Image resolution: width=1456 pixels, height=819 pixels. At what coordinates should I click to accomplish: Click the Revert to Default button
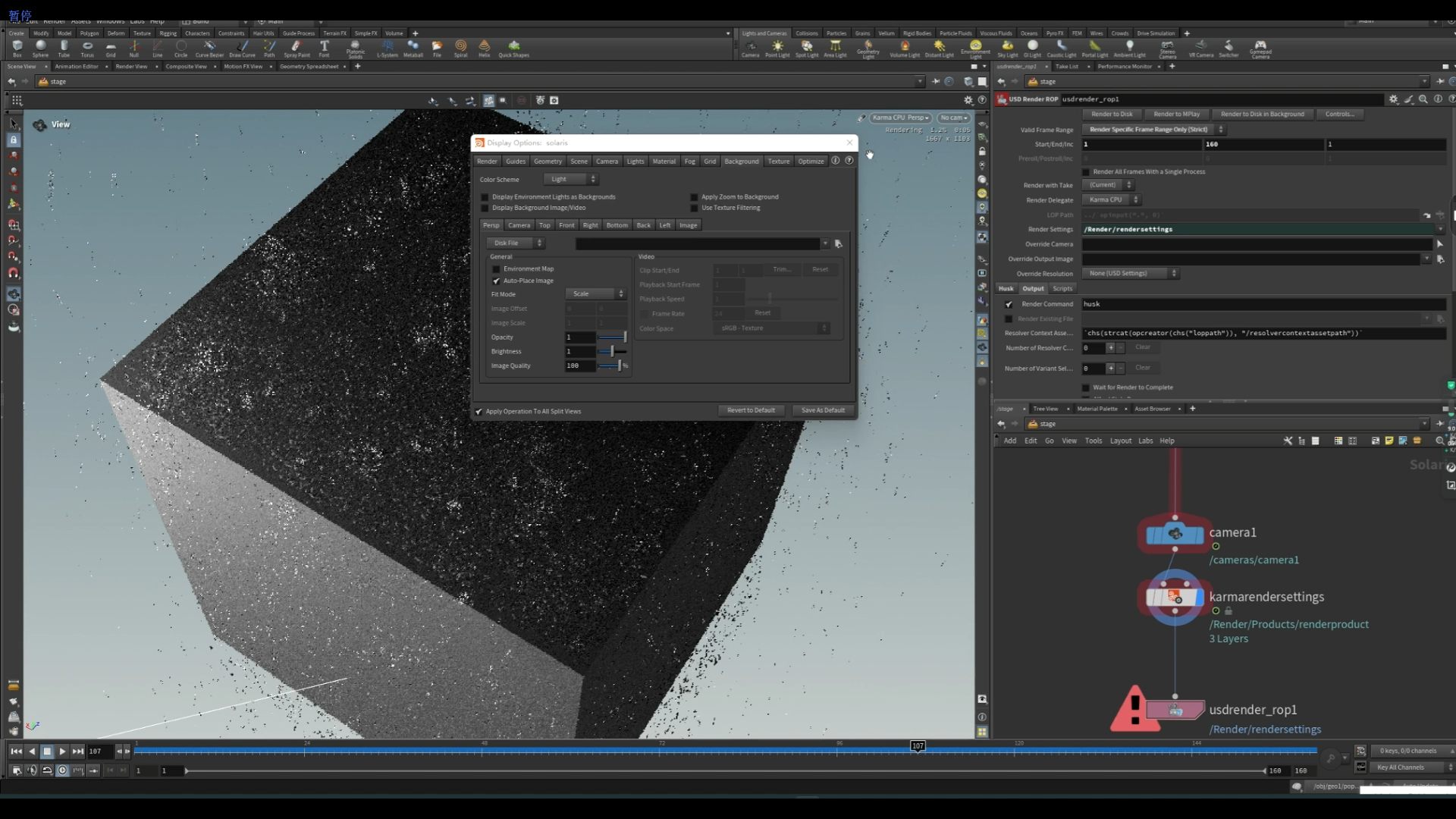tap(751, 409)
